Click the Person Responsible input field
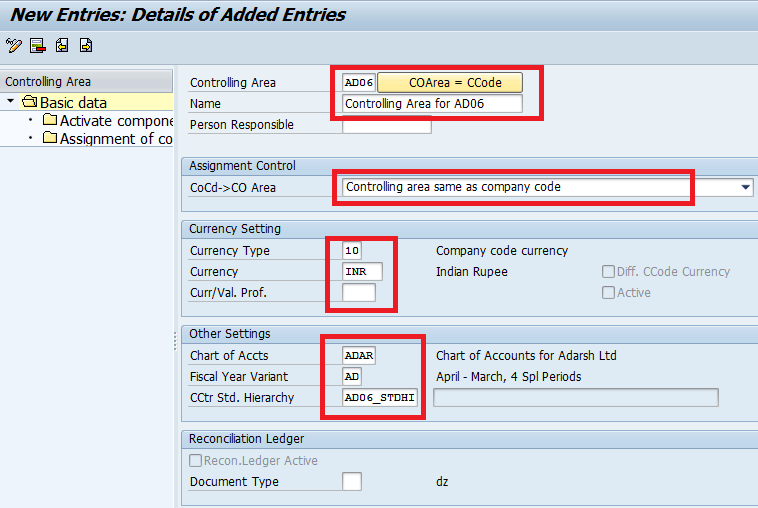Viewport: 758px width, 508px height. [x=387, y=125]
